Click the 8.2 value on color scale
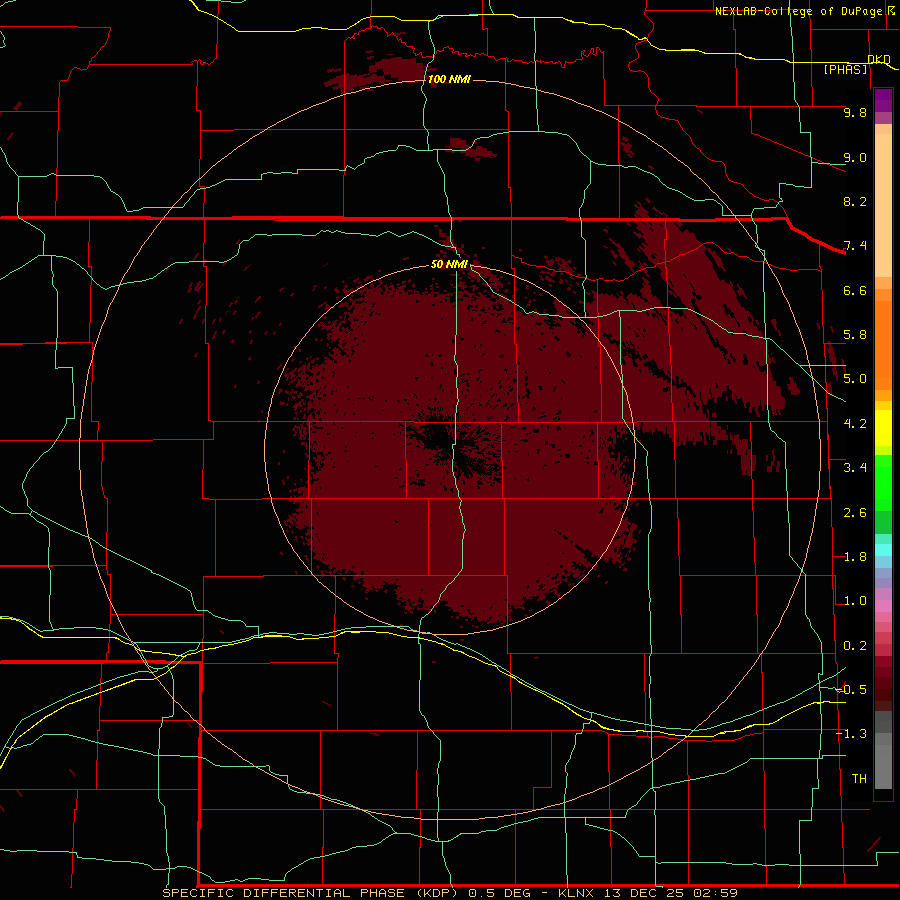 click(855, 201)
